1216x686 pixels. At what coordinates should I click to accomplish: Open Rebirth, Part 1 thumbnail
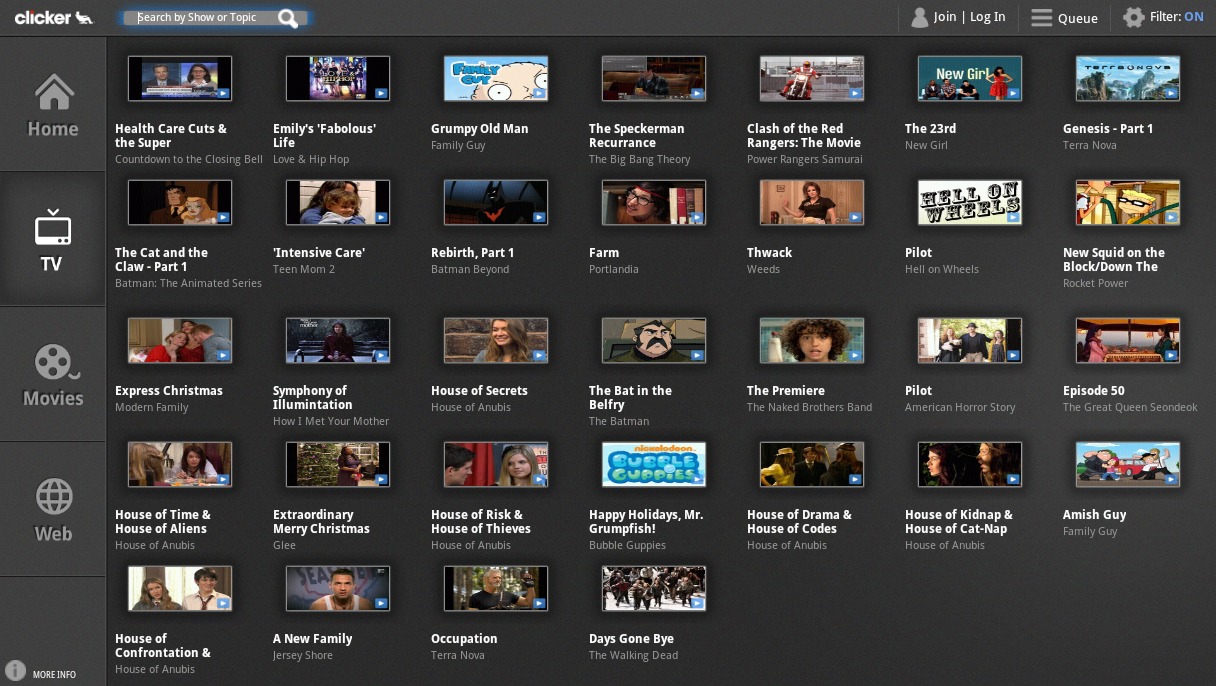click(496, 203)
